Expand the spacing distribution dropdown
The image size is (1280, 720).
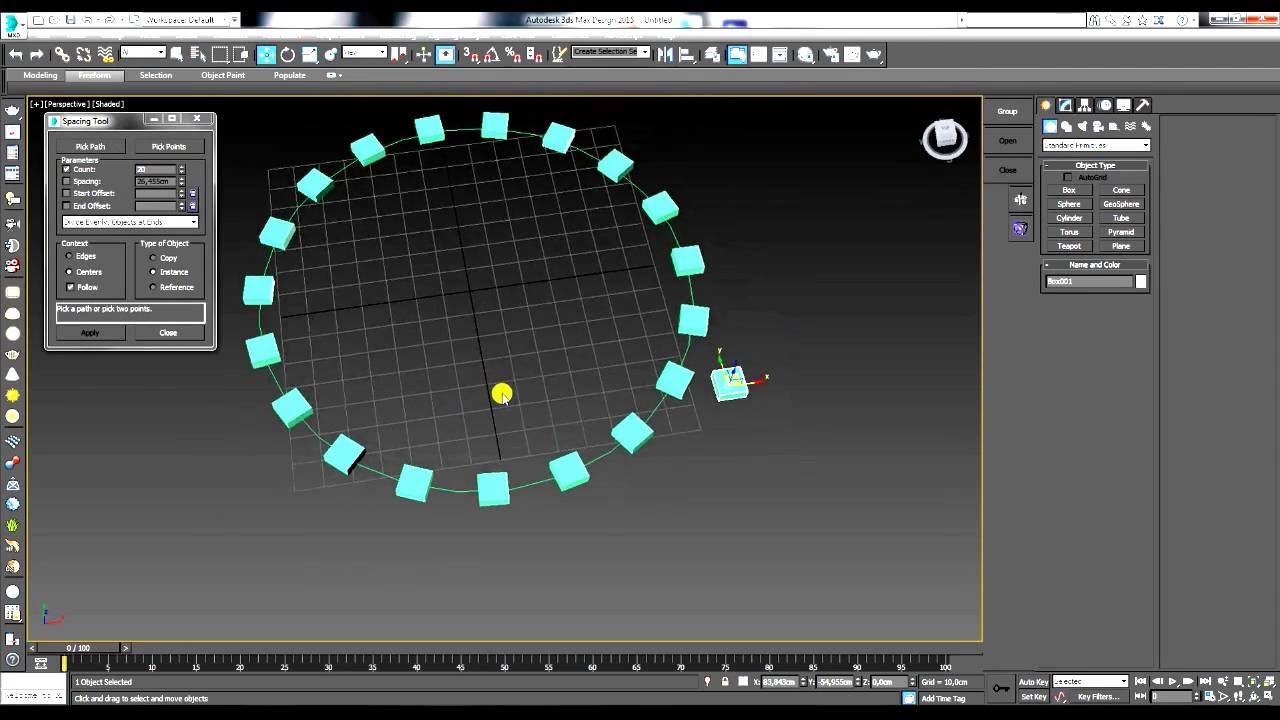click(130, 222)
